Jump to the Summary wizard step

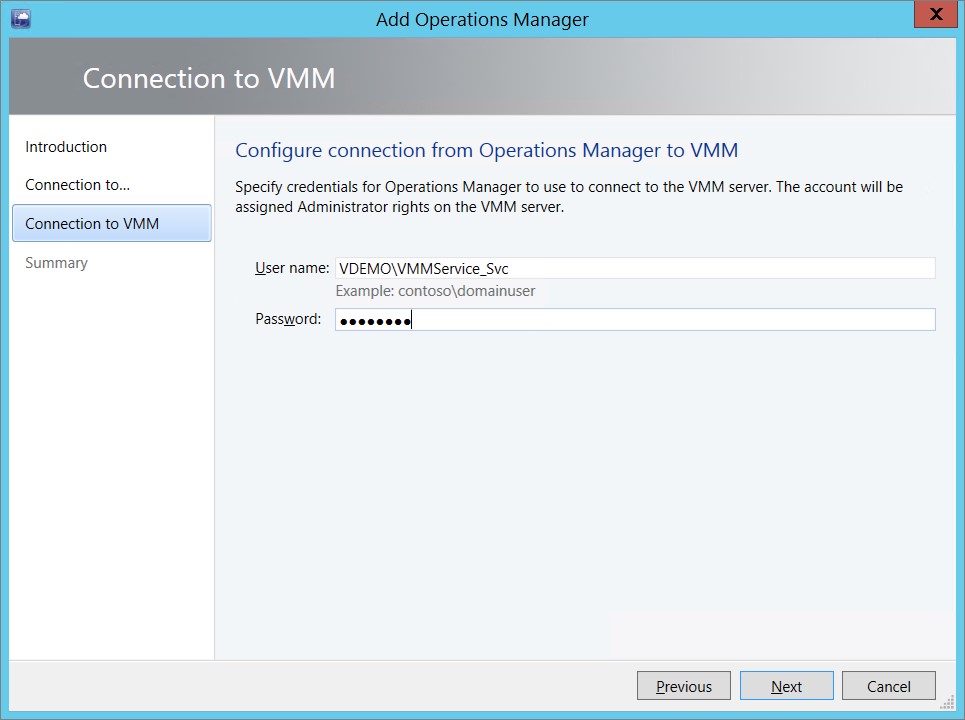(57, 263)
